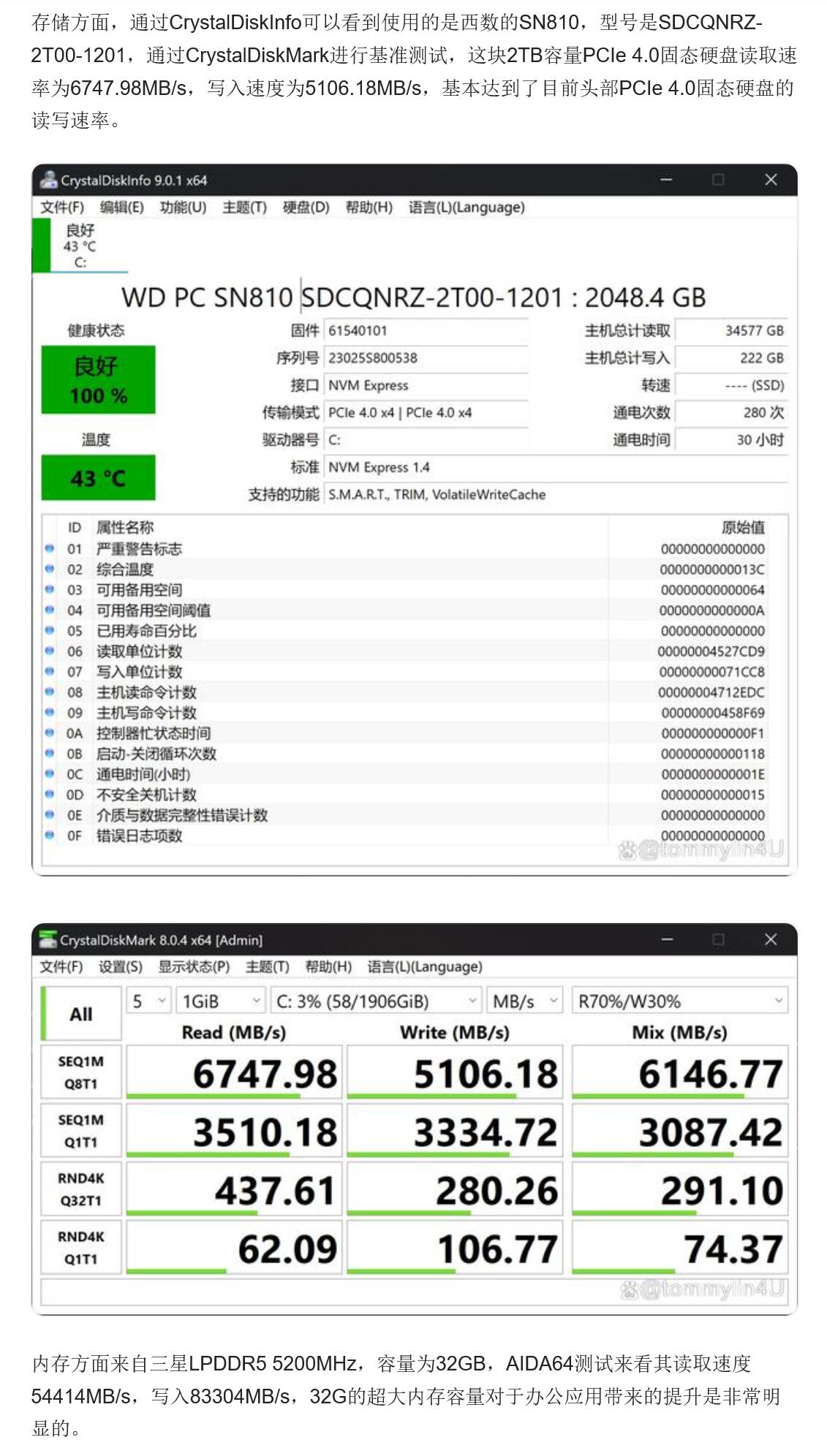Open 功能(U) menu in CrystalDiskInfo
The height and width of the screenshot is (1456, 827).
click(183, 208)
